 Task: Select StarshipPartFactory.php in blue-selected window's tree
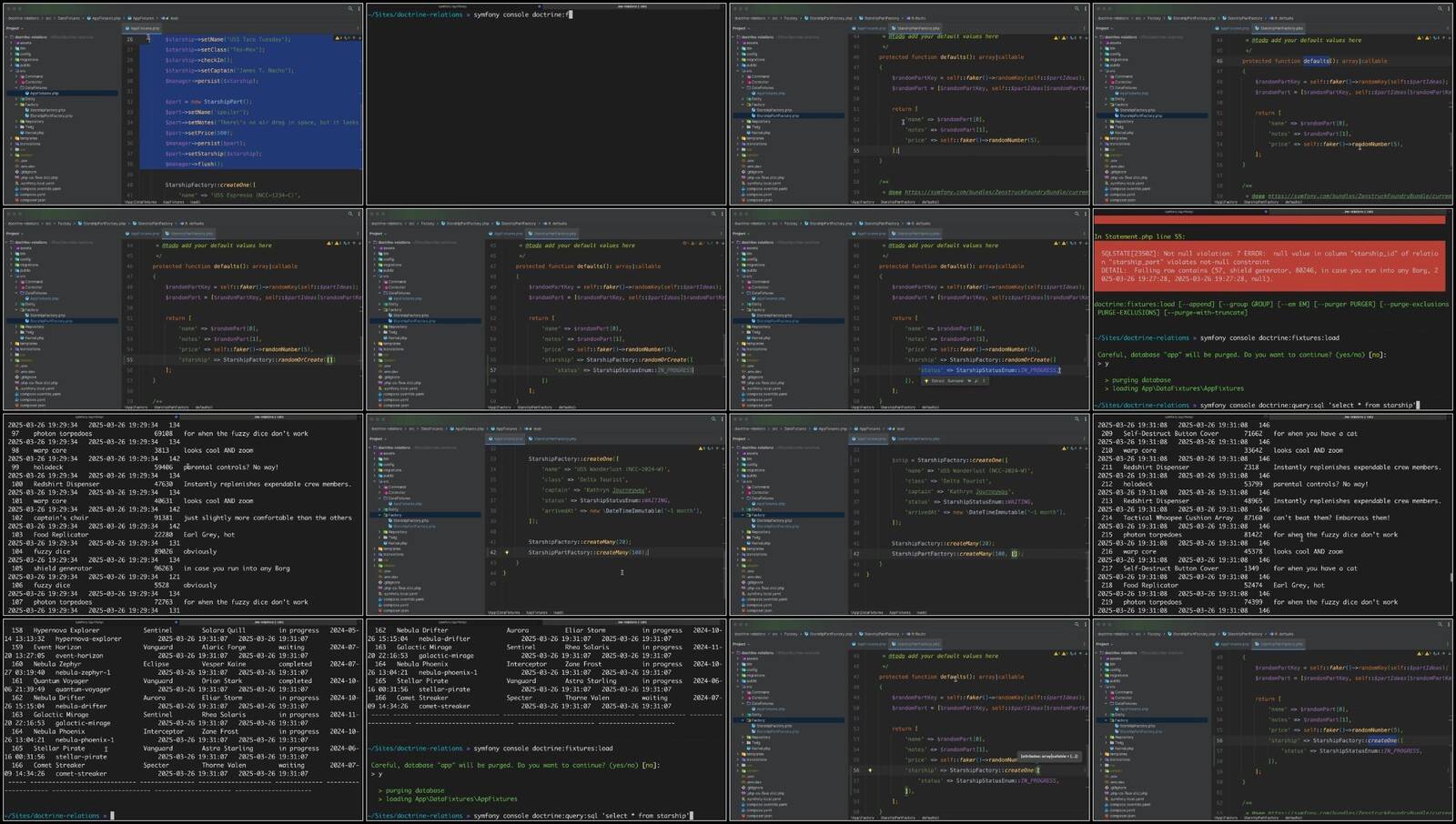[x=51, y=116]
